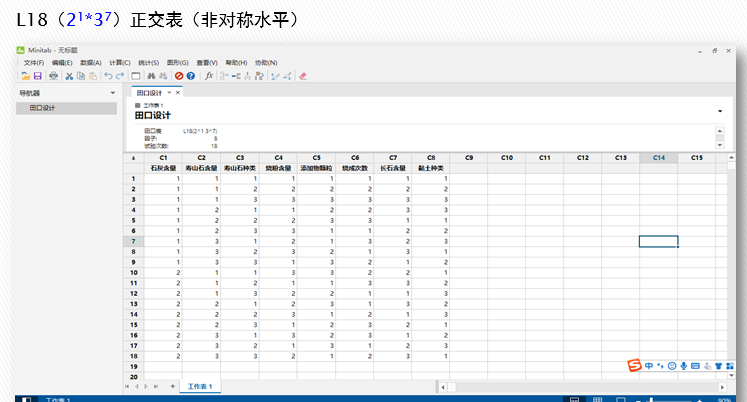Click the Find binoculars icon
This screenshot has width=747, height=402.
pyautogui.click(x=151, y=76)
